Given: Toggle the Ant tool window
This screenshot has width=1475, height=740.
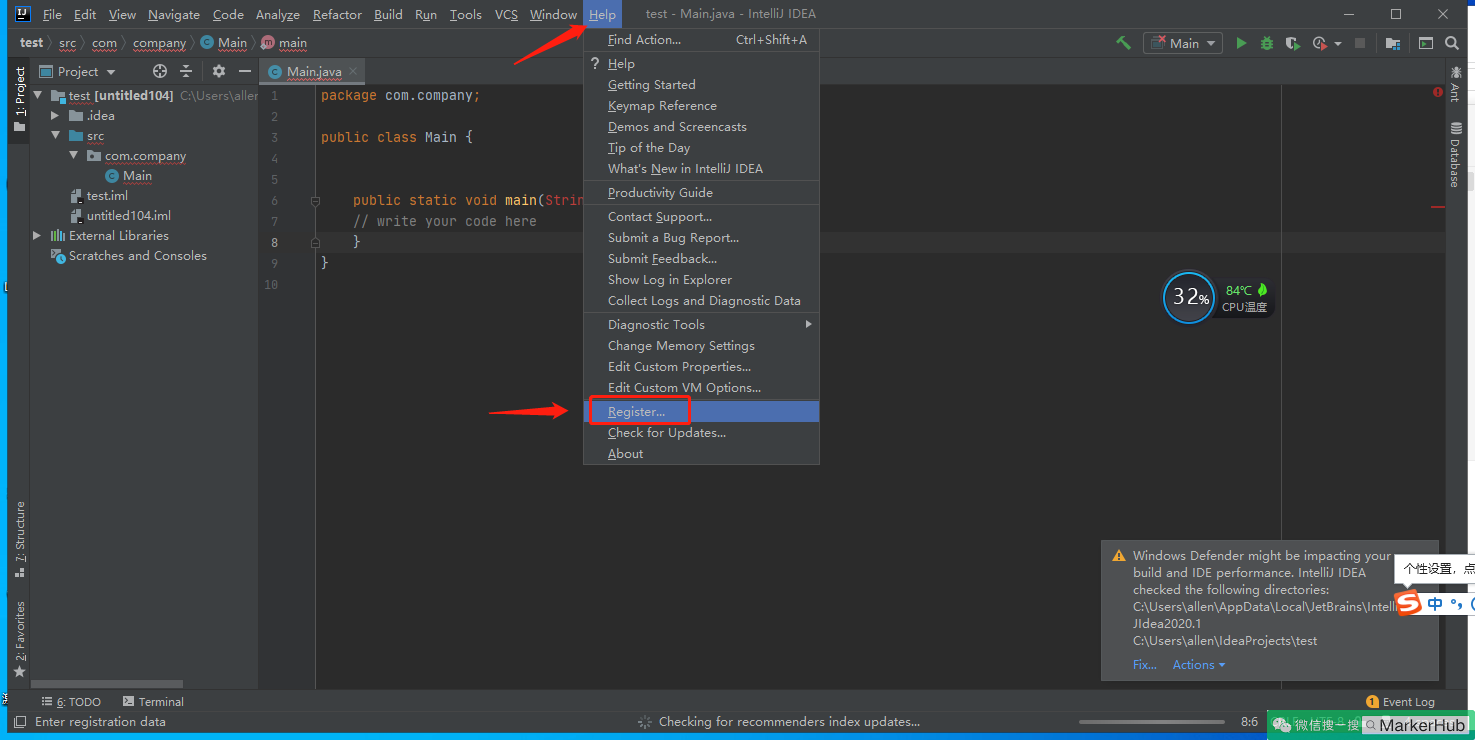Looking at the screenshot, I should (1454, 83).
